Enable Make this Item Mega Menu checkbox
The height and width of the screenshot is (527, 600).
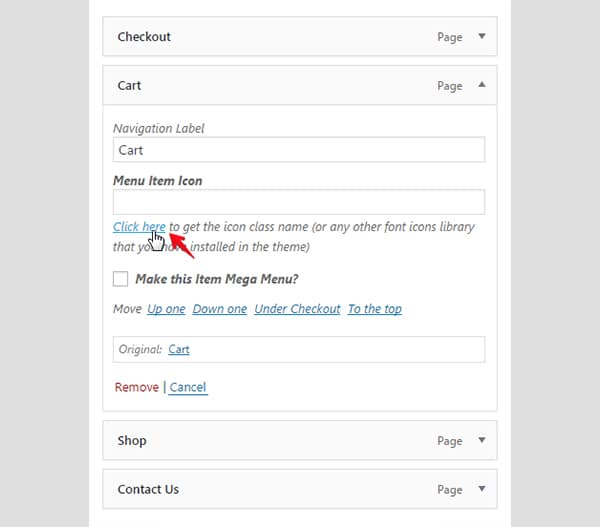[x=120, y=279]
